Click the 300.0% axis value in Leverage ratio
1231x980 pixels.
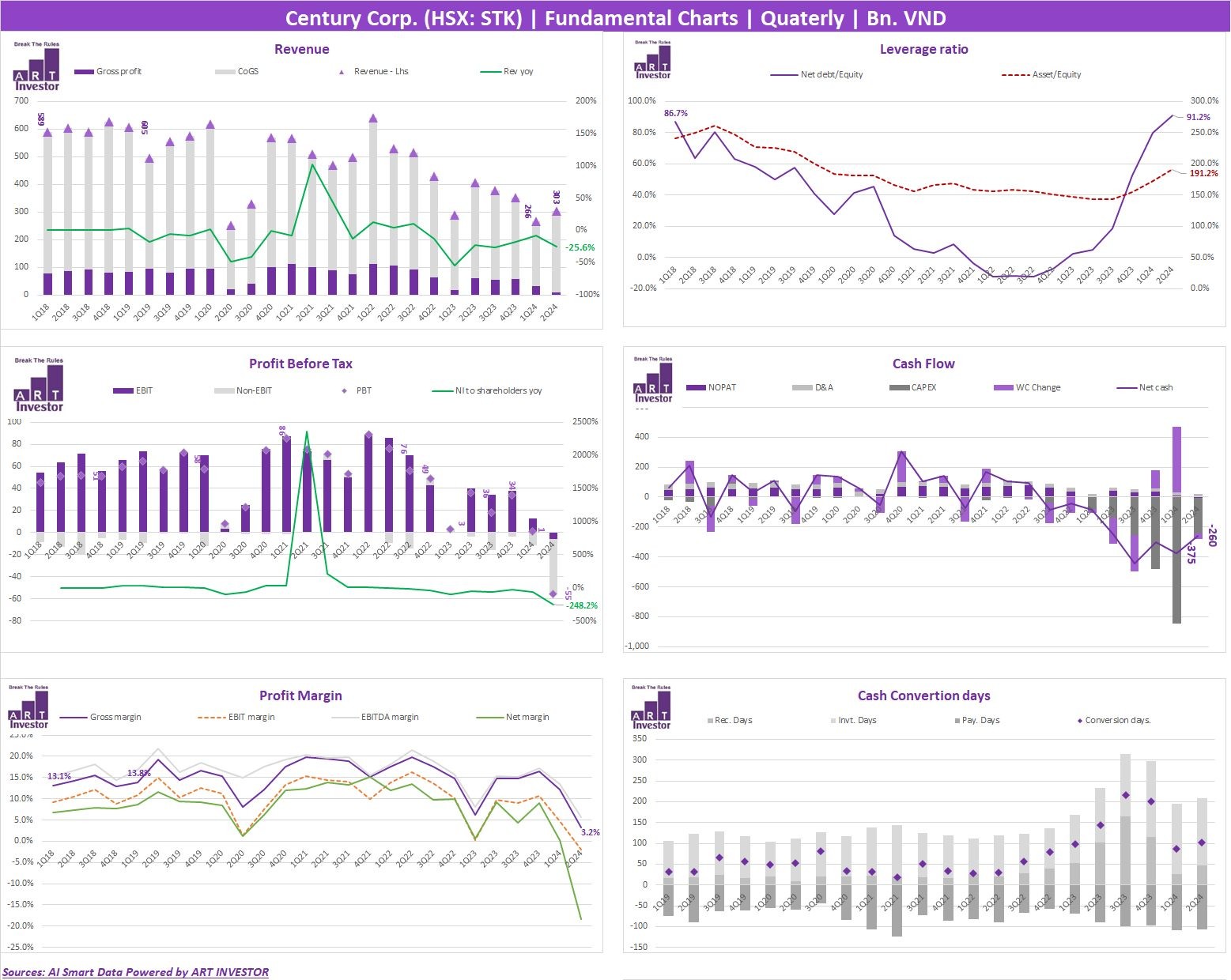point(1204,100)
